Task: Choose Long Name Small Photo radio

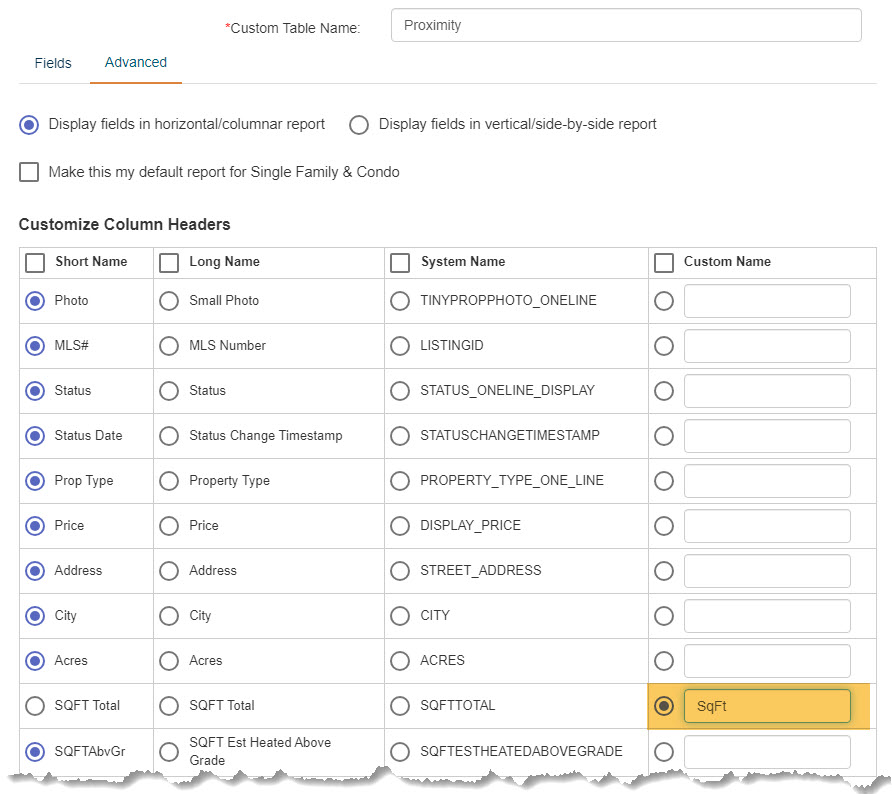Action: pos(169,301)
